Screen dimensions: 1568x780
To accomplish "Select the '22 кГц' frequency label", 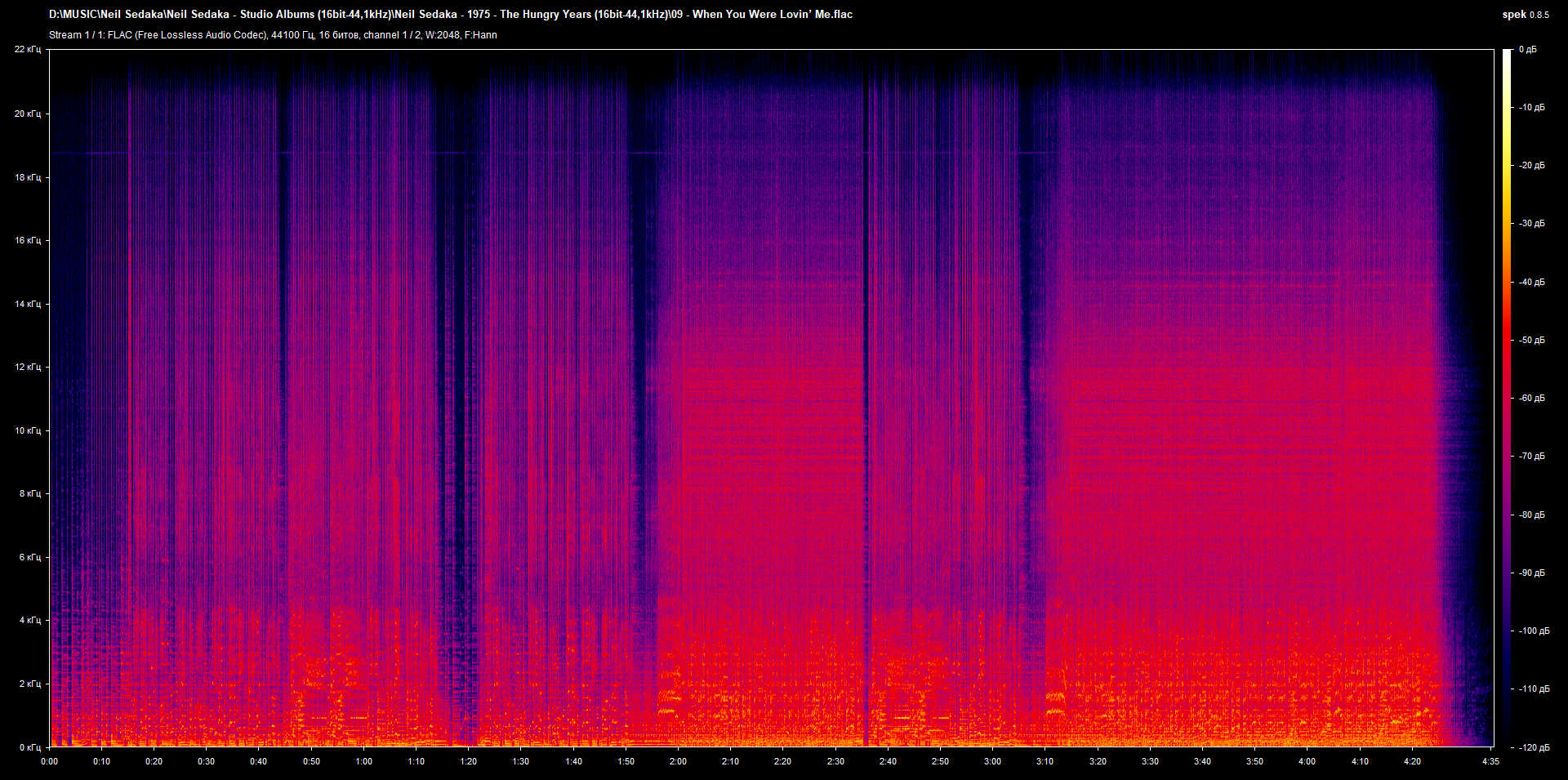I will point(28,50).
